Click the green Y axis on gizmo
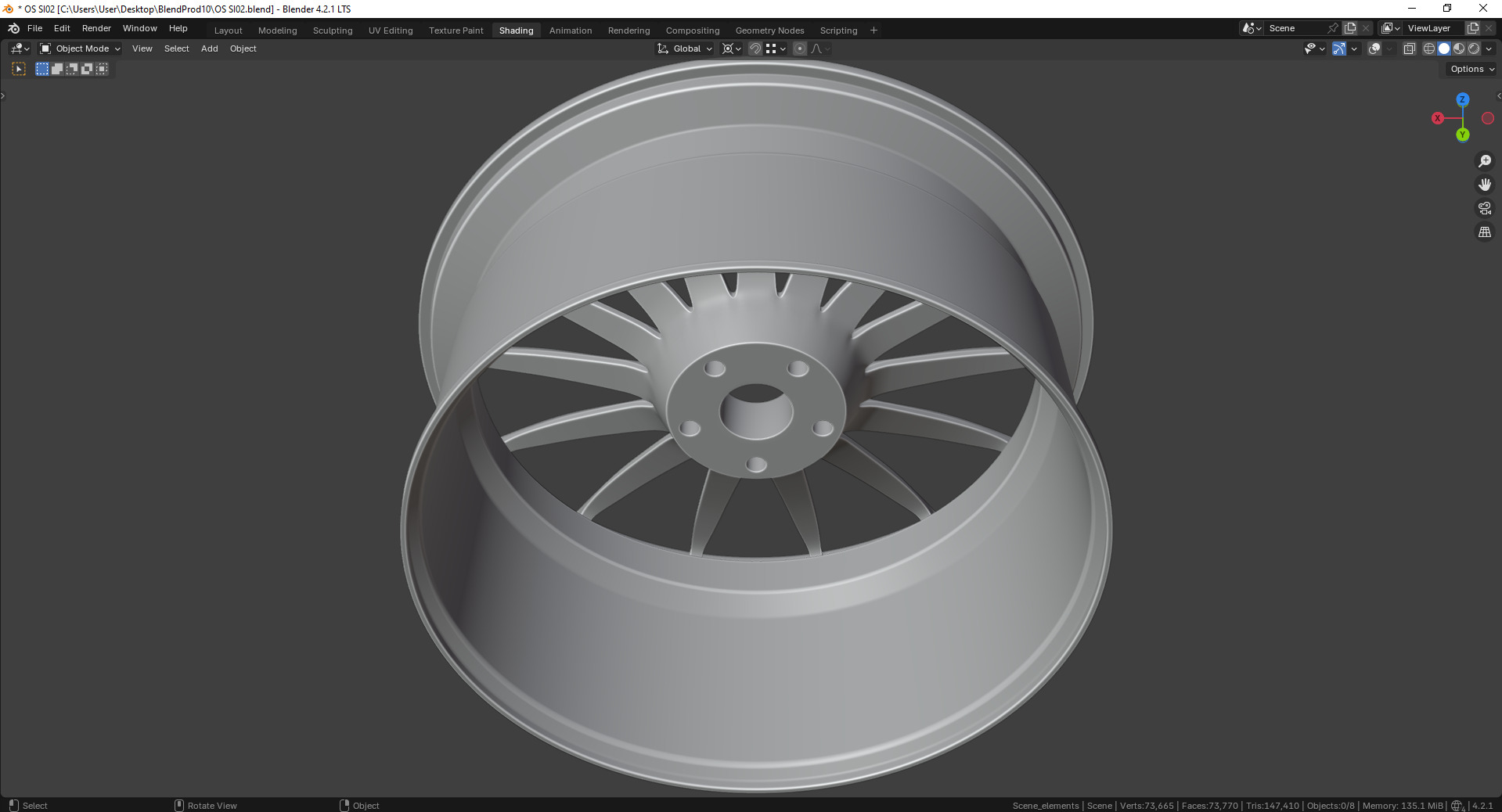This screenshot has width=1502, height=812. [x=1462, y=135]
